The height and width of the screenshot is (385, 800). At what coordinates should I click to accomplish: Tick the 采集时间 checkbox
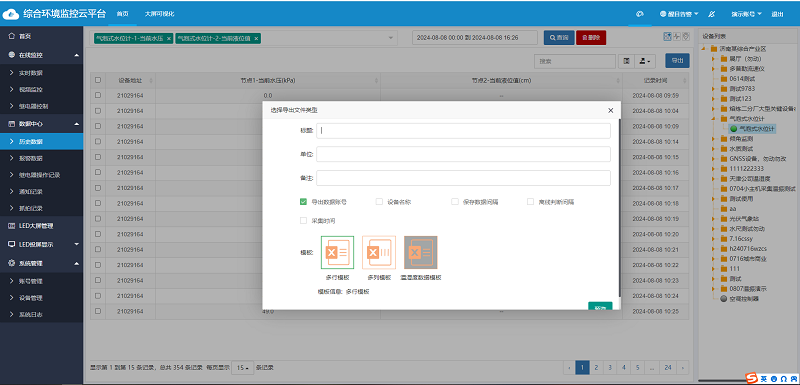point(303,221)
